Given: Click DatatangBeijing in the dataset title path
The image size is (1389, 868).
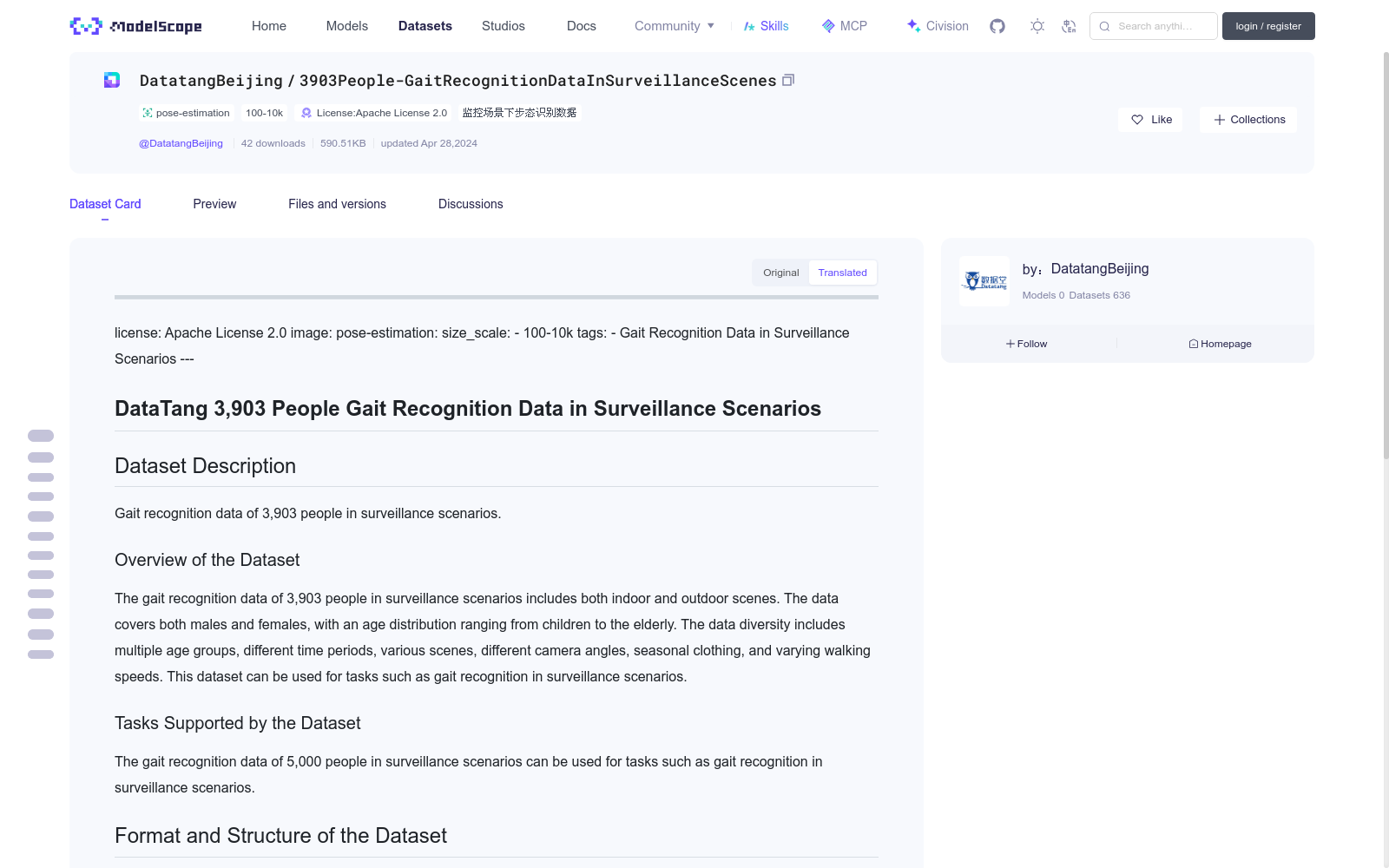Looking at the screenshot, I should (211, 81).
